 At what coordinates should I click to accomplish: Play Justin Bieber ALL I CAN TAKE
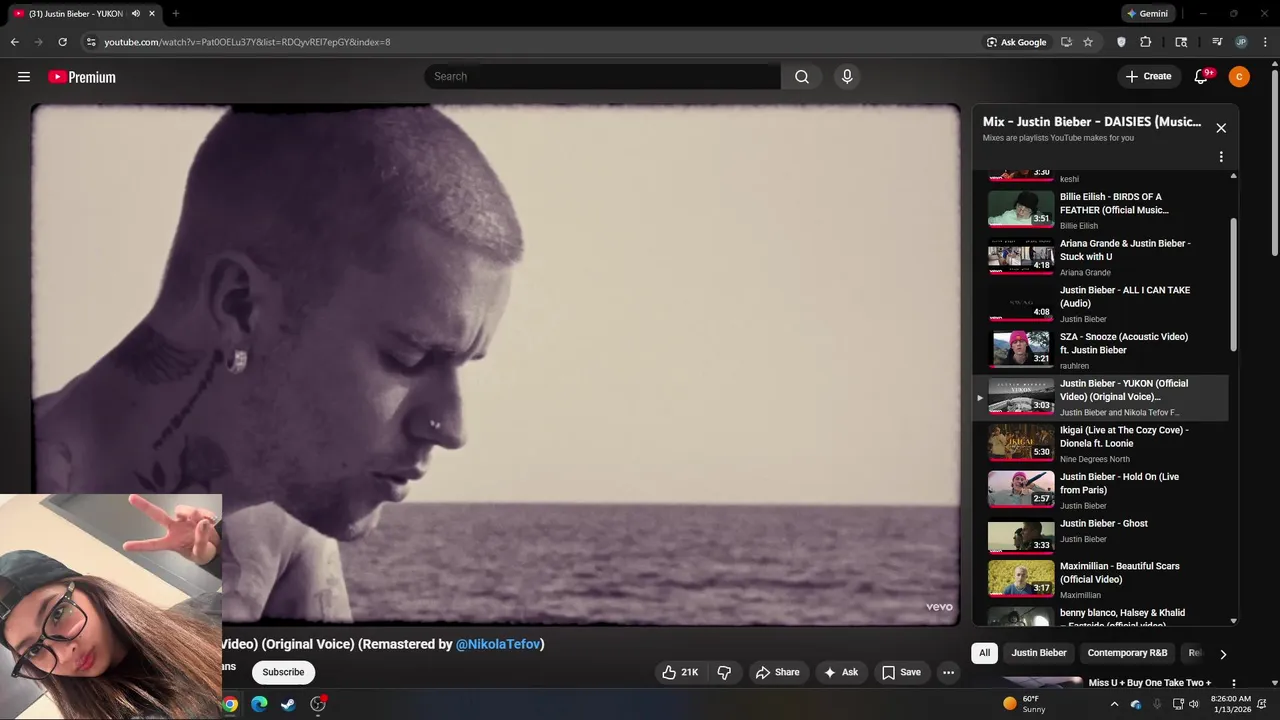pyautogui.click(x=1100, y=303)
